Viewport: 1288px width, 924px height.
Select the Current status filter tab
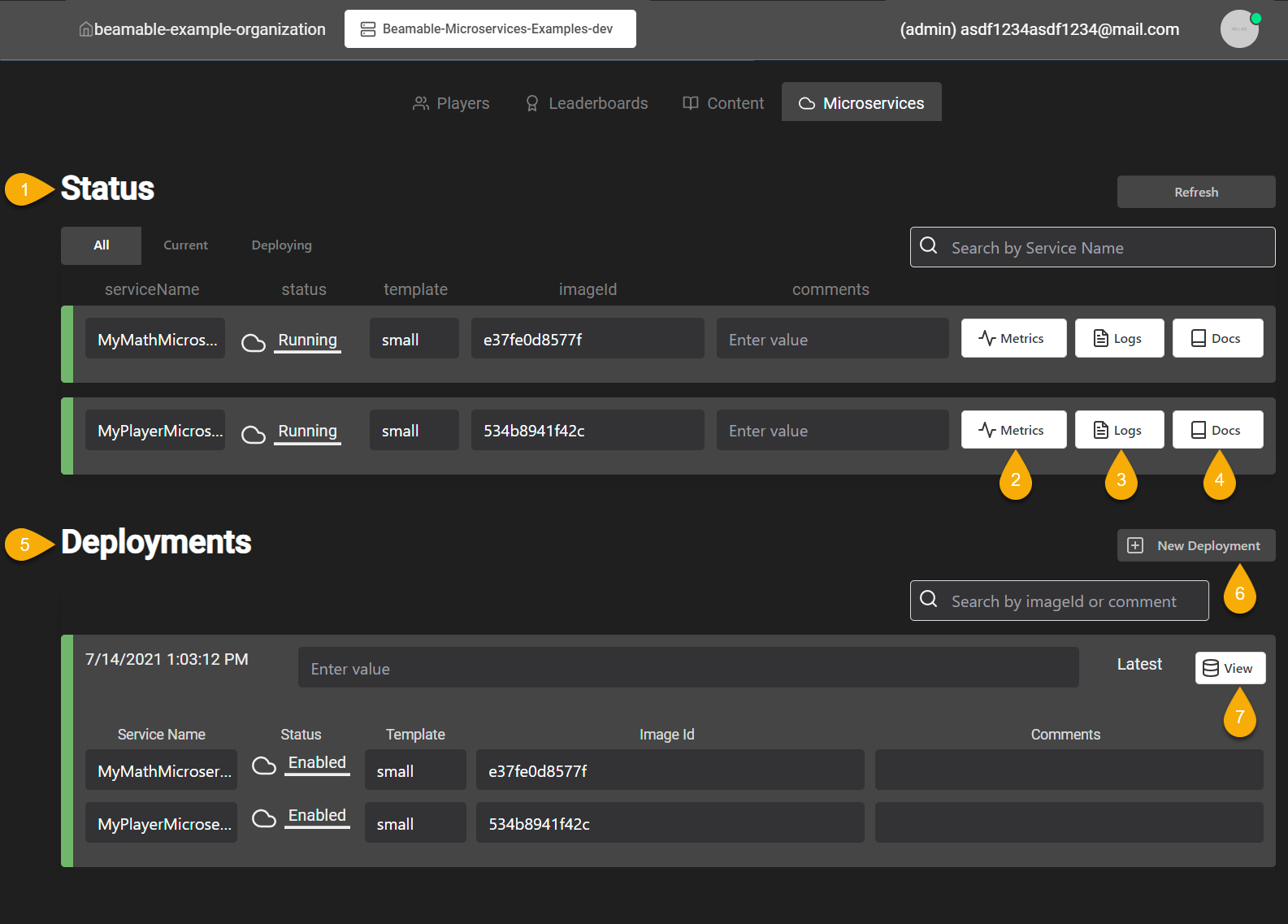click(185, 245)
